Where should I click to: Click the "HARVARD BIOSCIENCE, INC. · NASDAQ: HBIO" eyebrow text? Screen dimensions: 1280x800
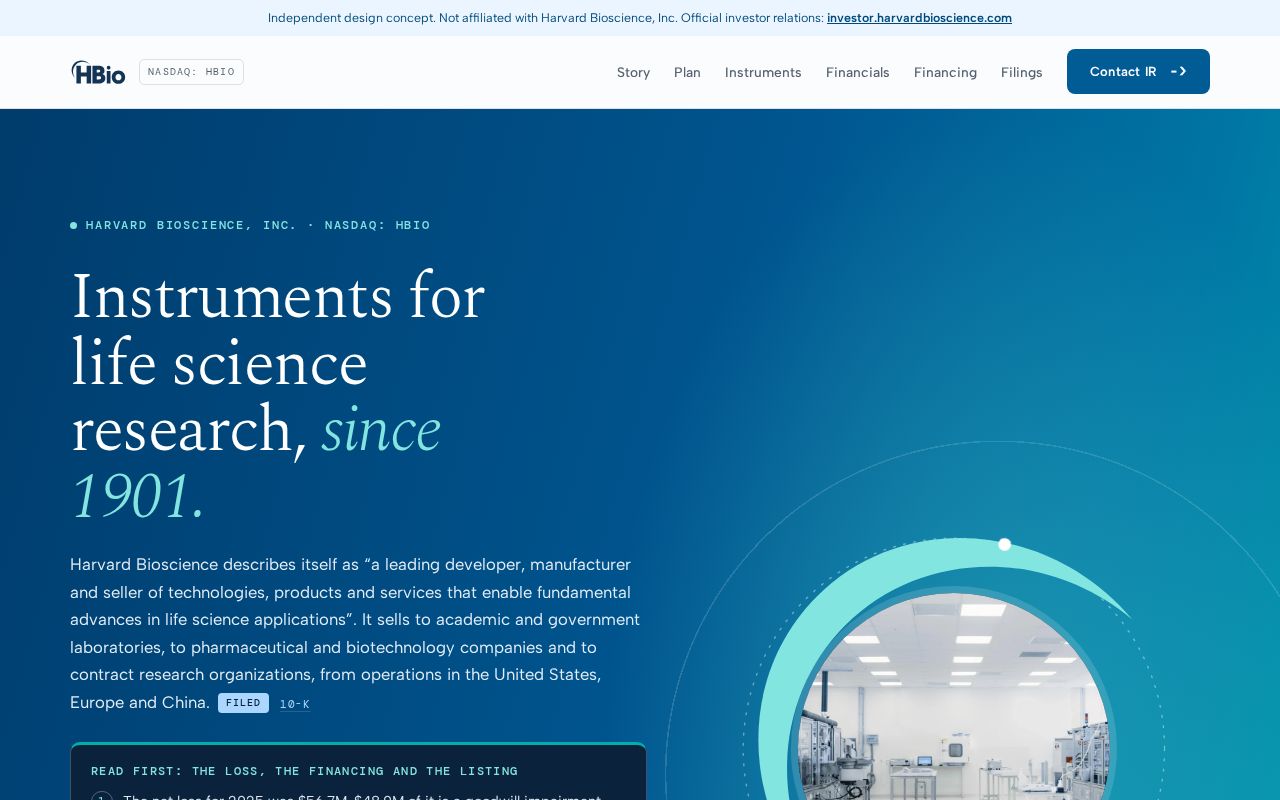click(x=258, y=225)
